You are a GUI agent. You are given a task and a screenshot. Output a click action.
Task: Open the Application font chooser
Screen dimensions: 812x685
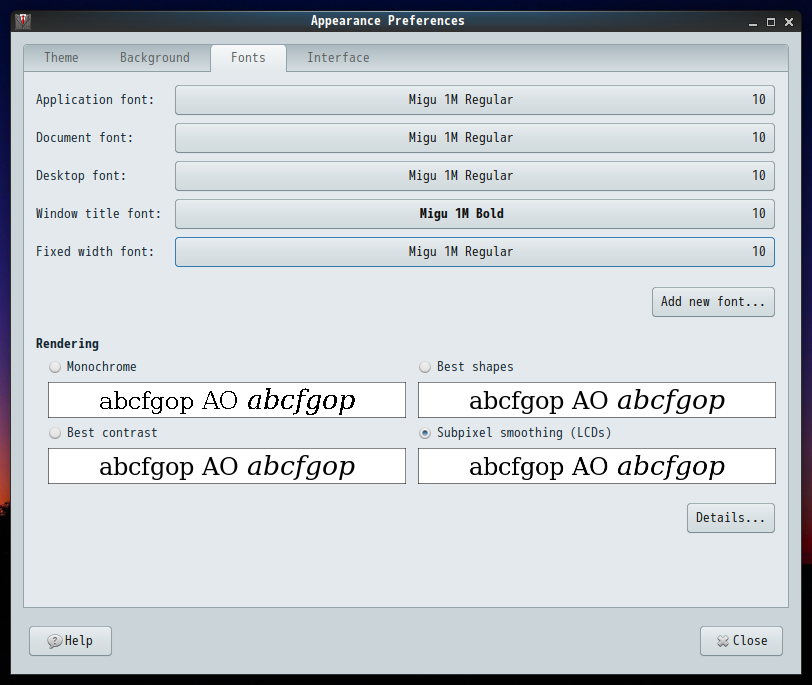coord(474,100)
